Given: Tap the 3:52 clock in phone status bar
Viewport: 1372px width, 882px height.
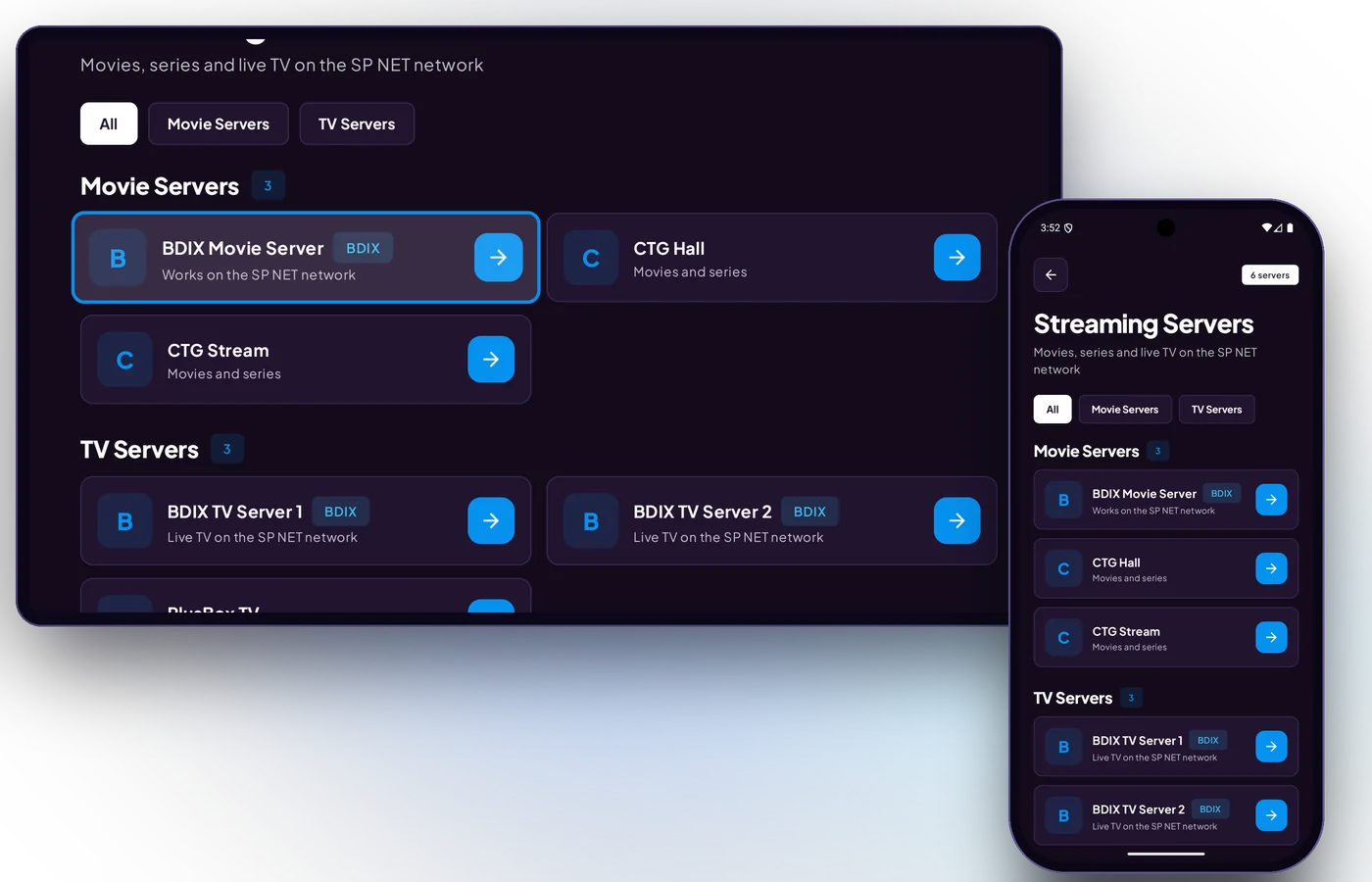Looking at the screenshot, I should pyautogui.click(x=1050, y=227).
